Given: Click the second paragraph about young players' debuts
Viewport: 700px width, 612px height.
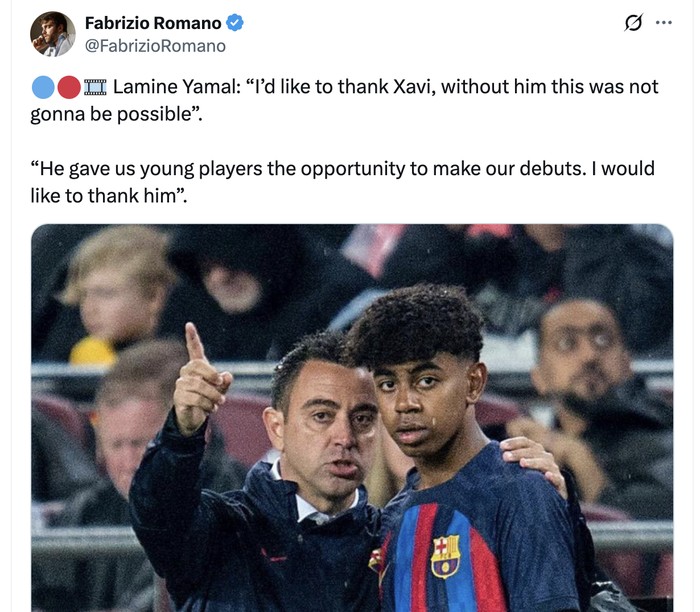Looking at the screenshot, I should [342, 169].
